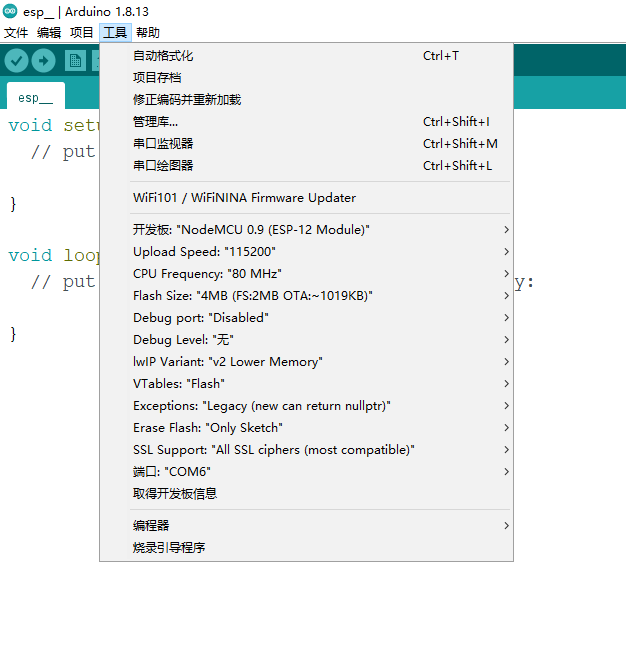Expand 编程器 programmer submenu
626x653 pixels.
coord(306,526)
